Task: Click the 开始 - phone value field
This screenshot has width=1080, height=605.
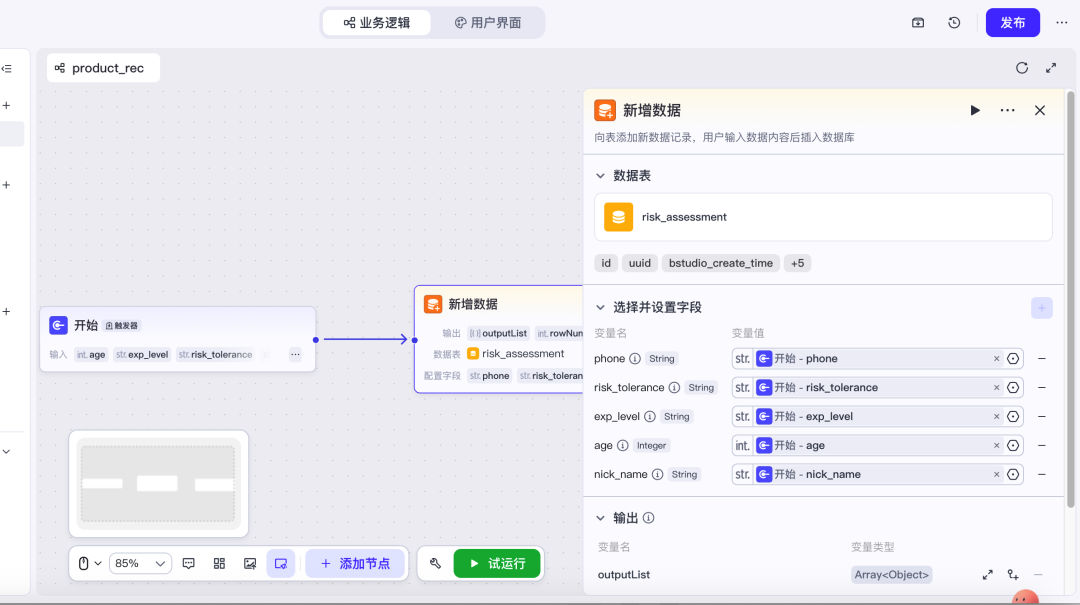Action: pos(877,358)
